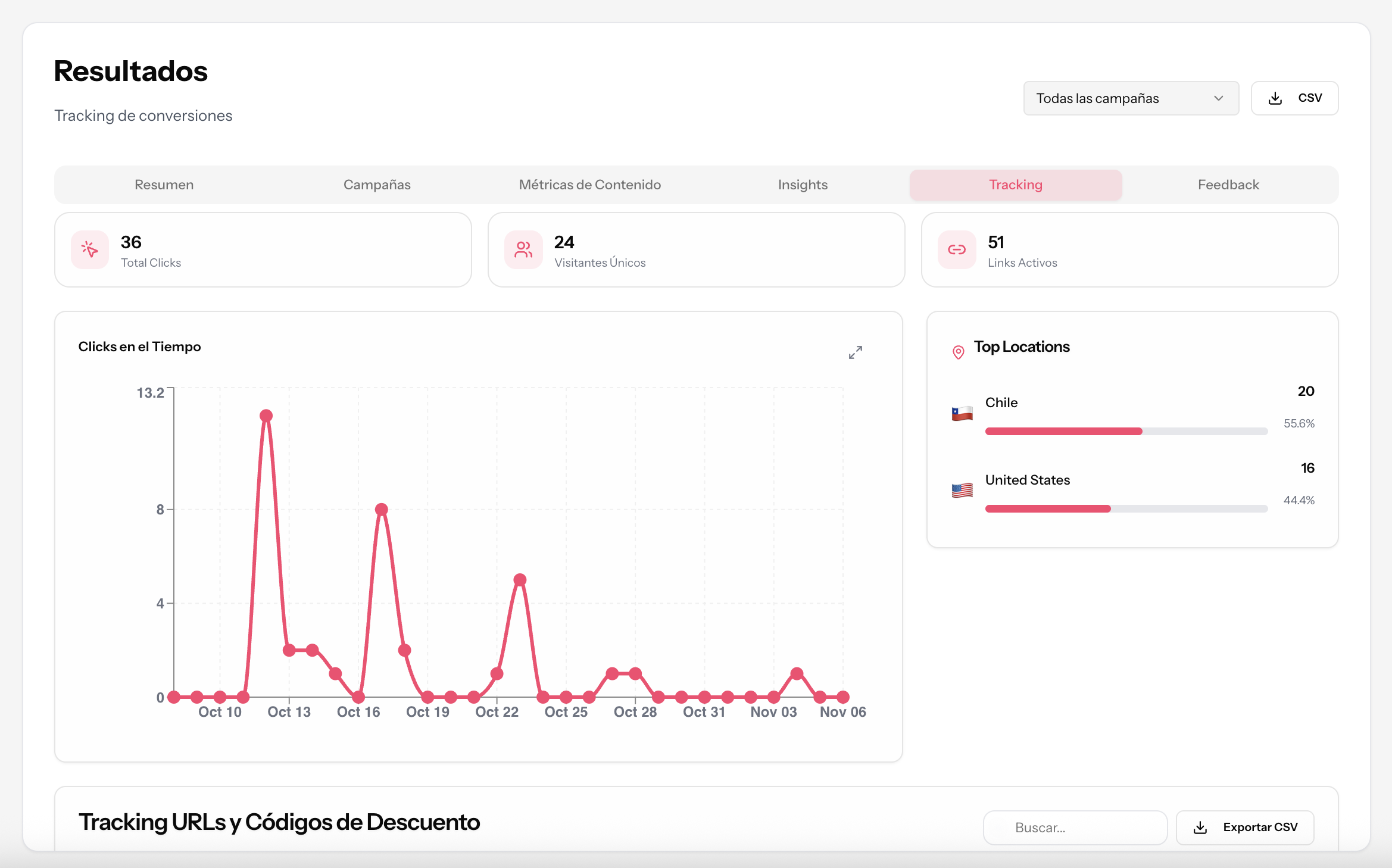Select the Insights tab

tap(803, 185)
